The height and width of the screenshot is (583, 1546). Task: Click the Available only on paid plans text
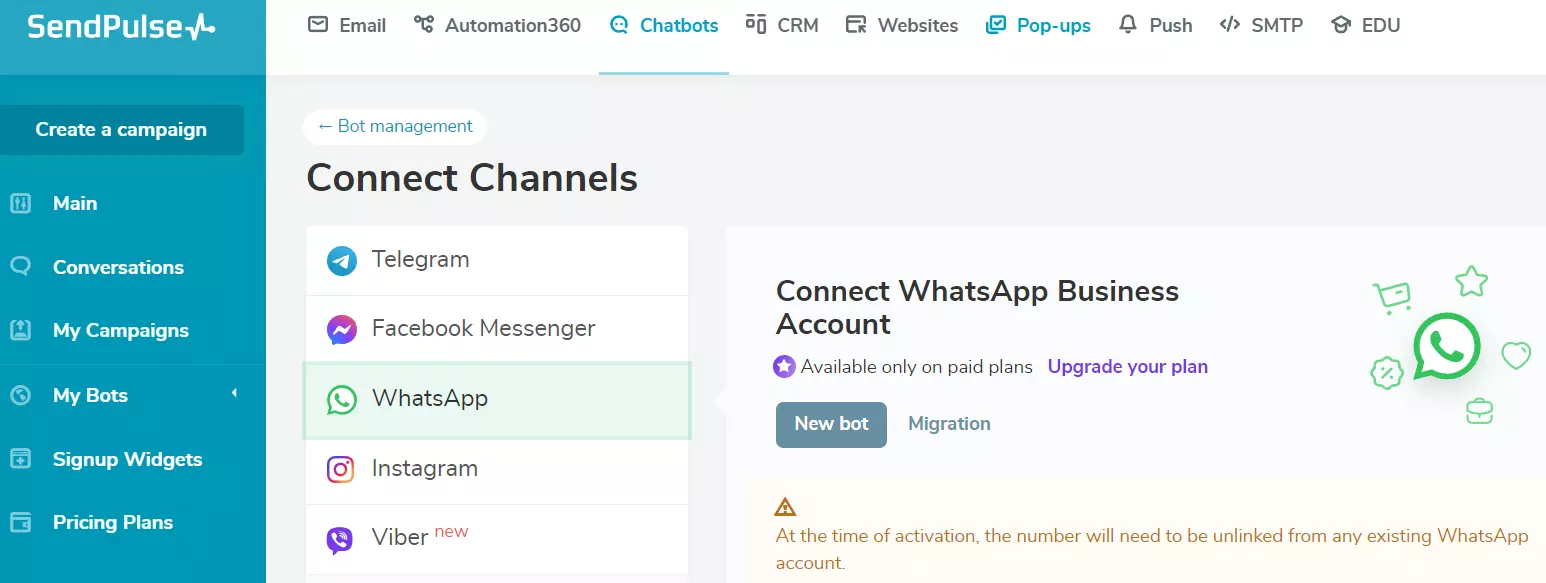(x=917, y=367)
